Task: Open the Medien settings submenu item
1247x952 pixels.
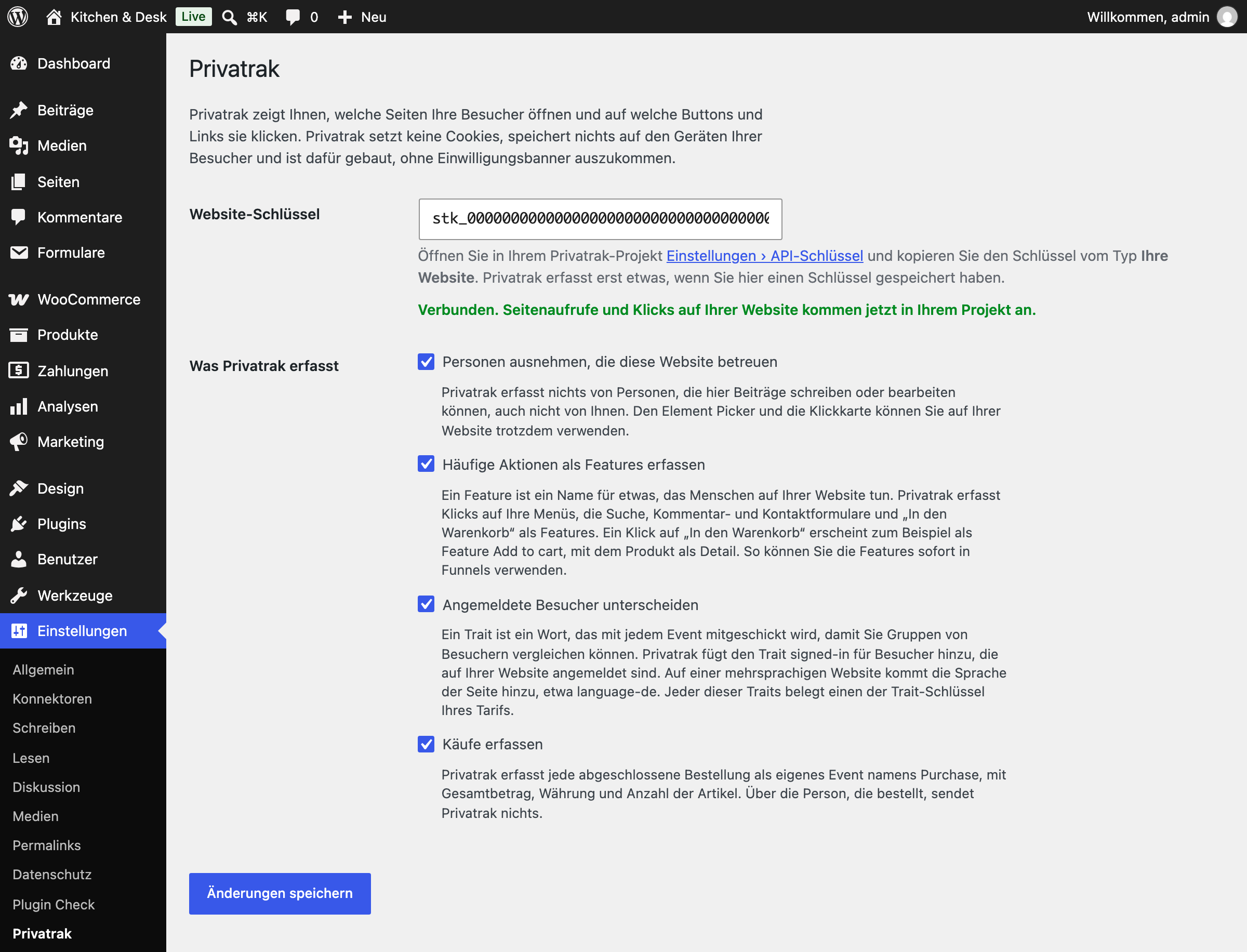Action: (x=35, y=816)
